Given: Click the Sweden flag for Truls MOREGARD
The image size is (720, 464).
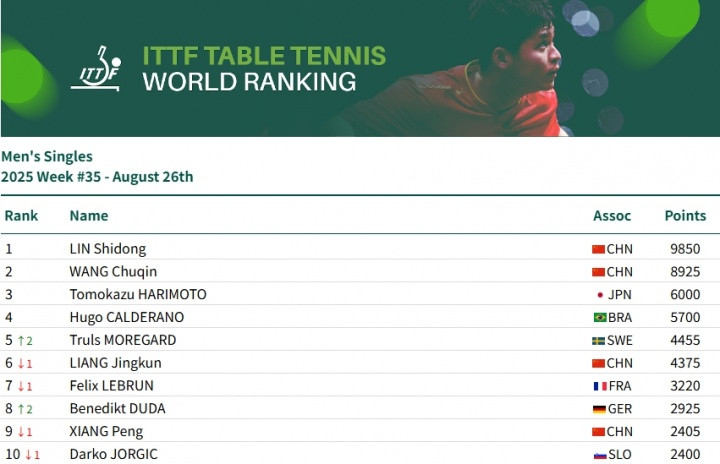Looking at the screenshot, I should pyautogui.click(x=599, y=341).
